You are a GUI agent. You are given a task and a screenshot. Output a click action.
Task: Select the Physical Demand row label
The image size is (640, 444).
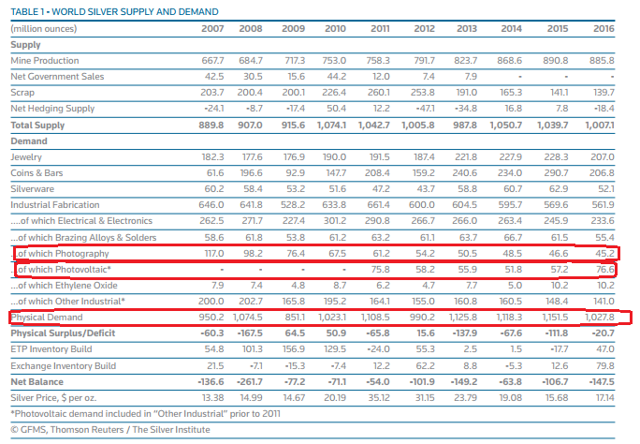tap(51, 318)
